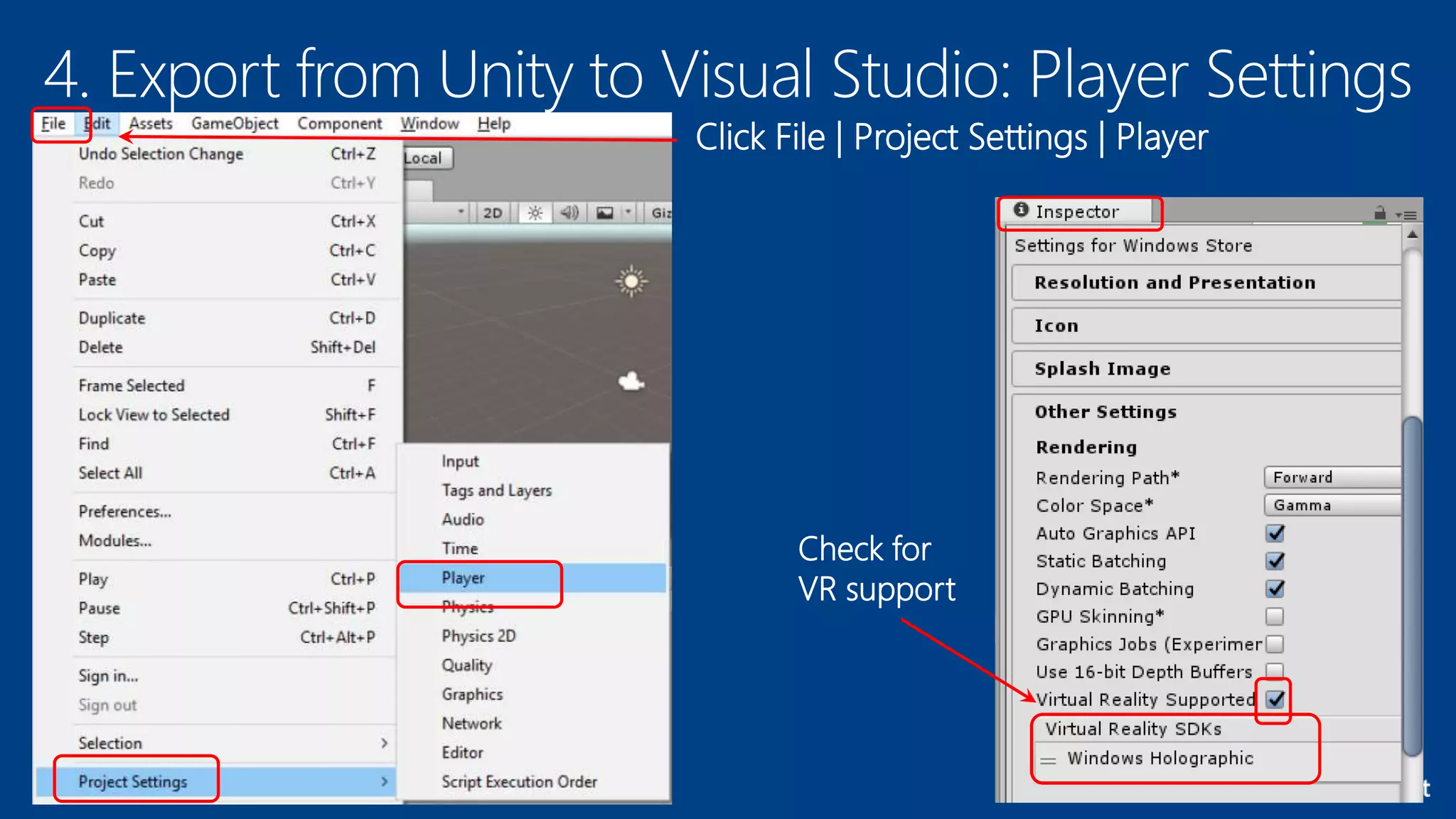Open Tags and Layers settings

tap(533, 491)
